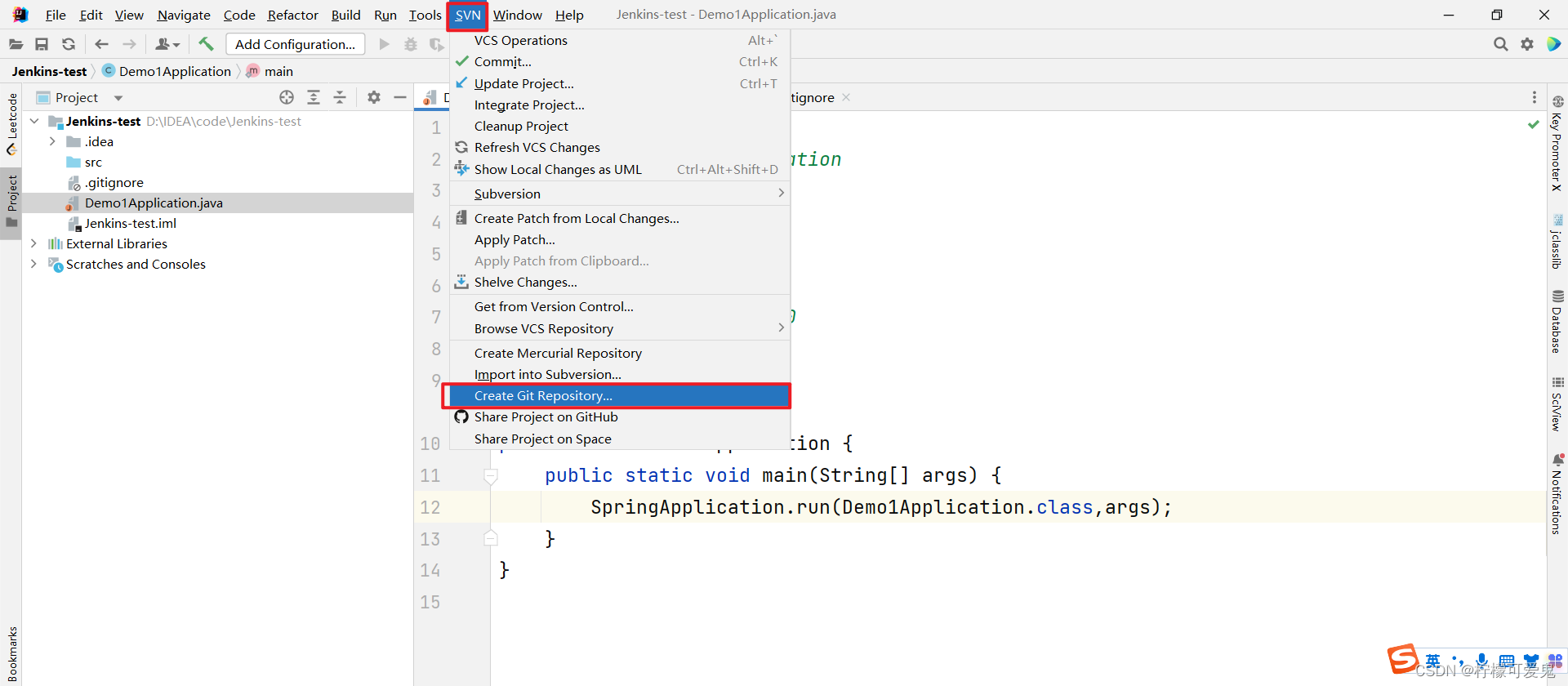Click the Collapse All icon in Project panel
The image size is (1568, 686).
coord(340,97)
